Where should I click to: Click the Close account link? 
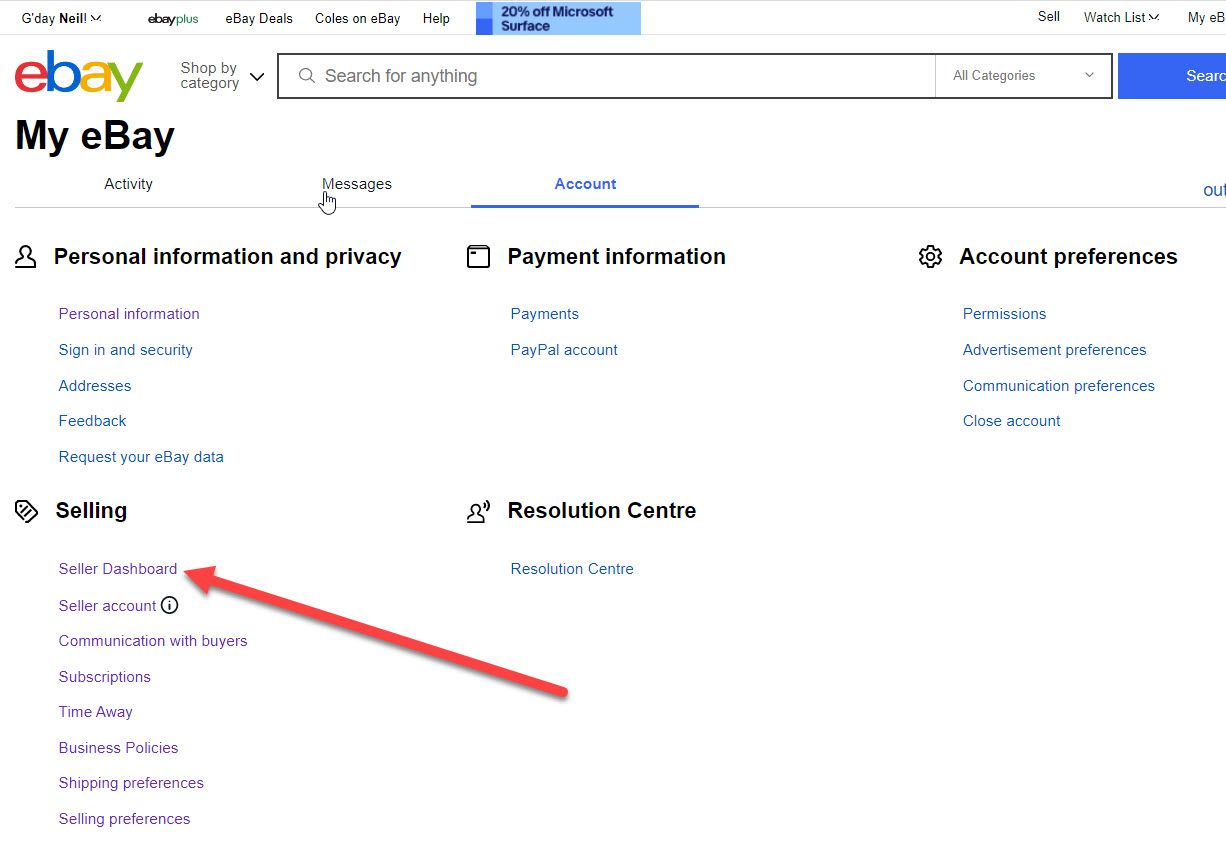click(1012, 421)
